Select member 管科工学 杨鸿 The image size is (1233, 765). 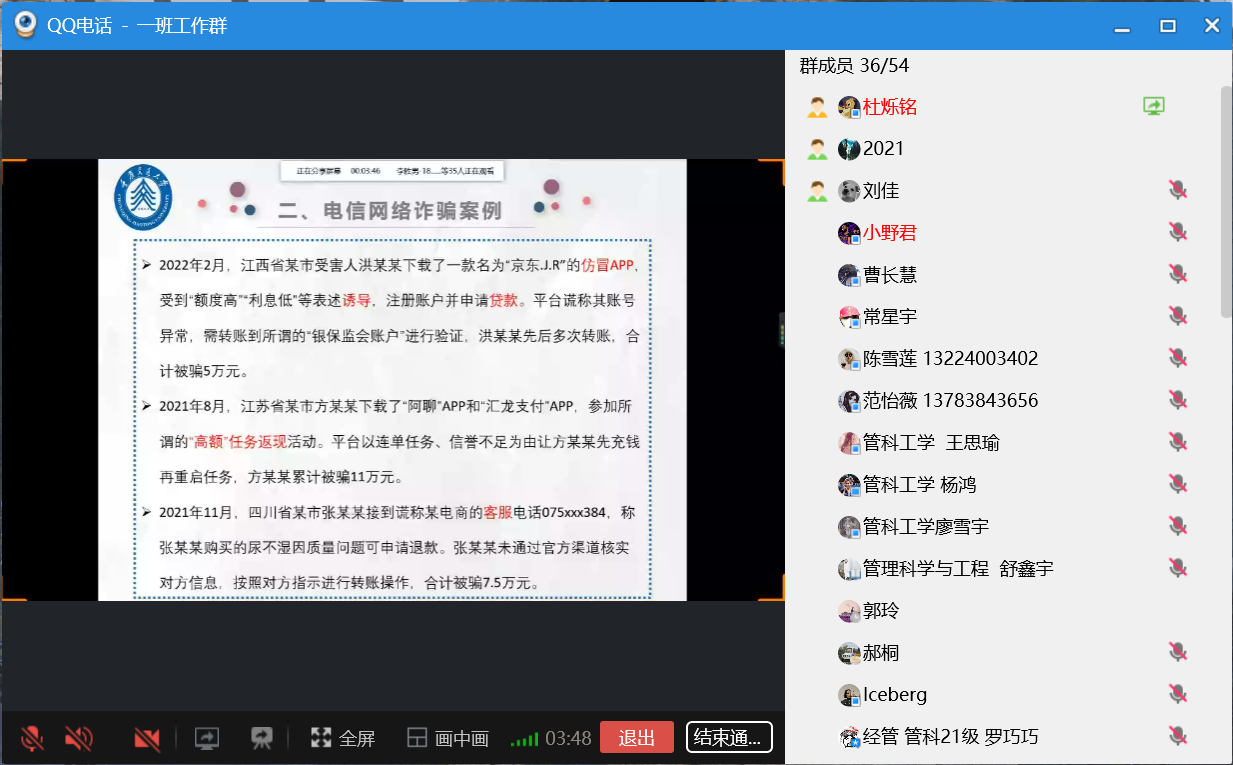pos(919,485)
